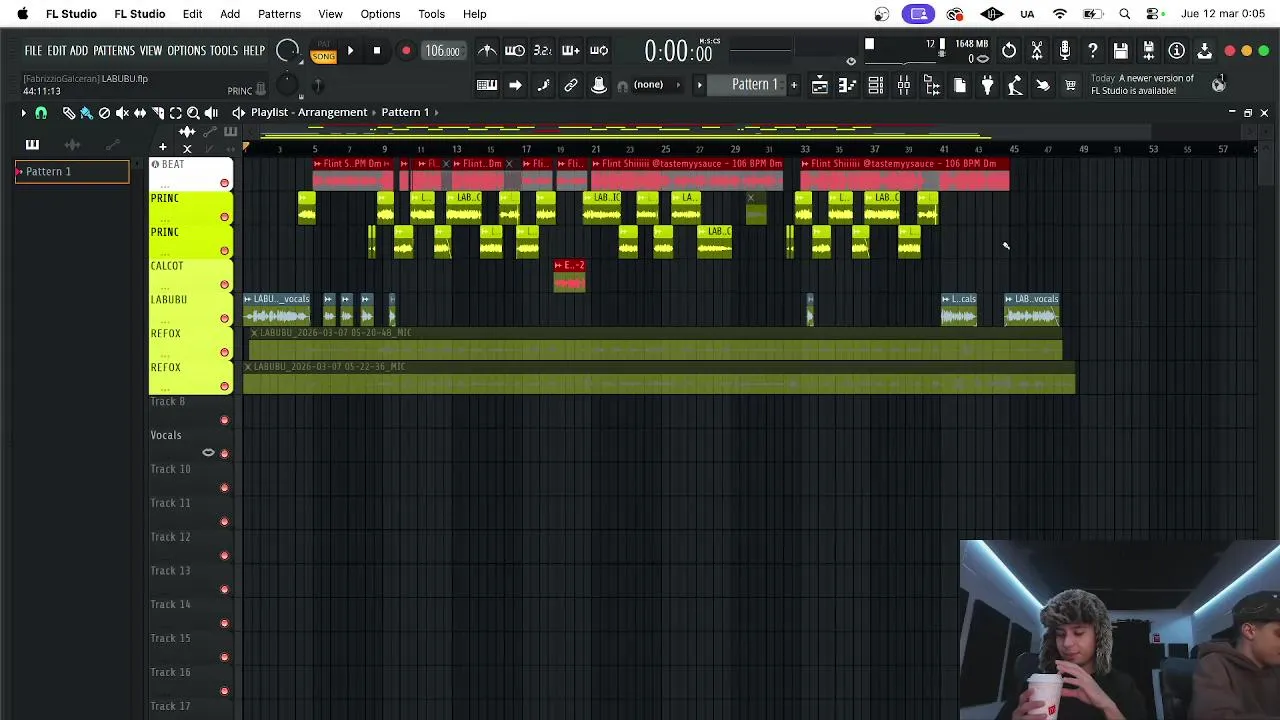Screen dimensions: 1280x720
Task: Select Pattern 1 in the pattern picker
Action: coord(72,172)
